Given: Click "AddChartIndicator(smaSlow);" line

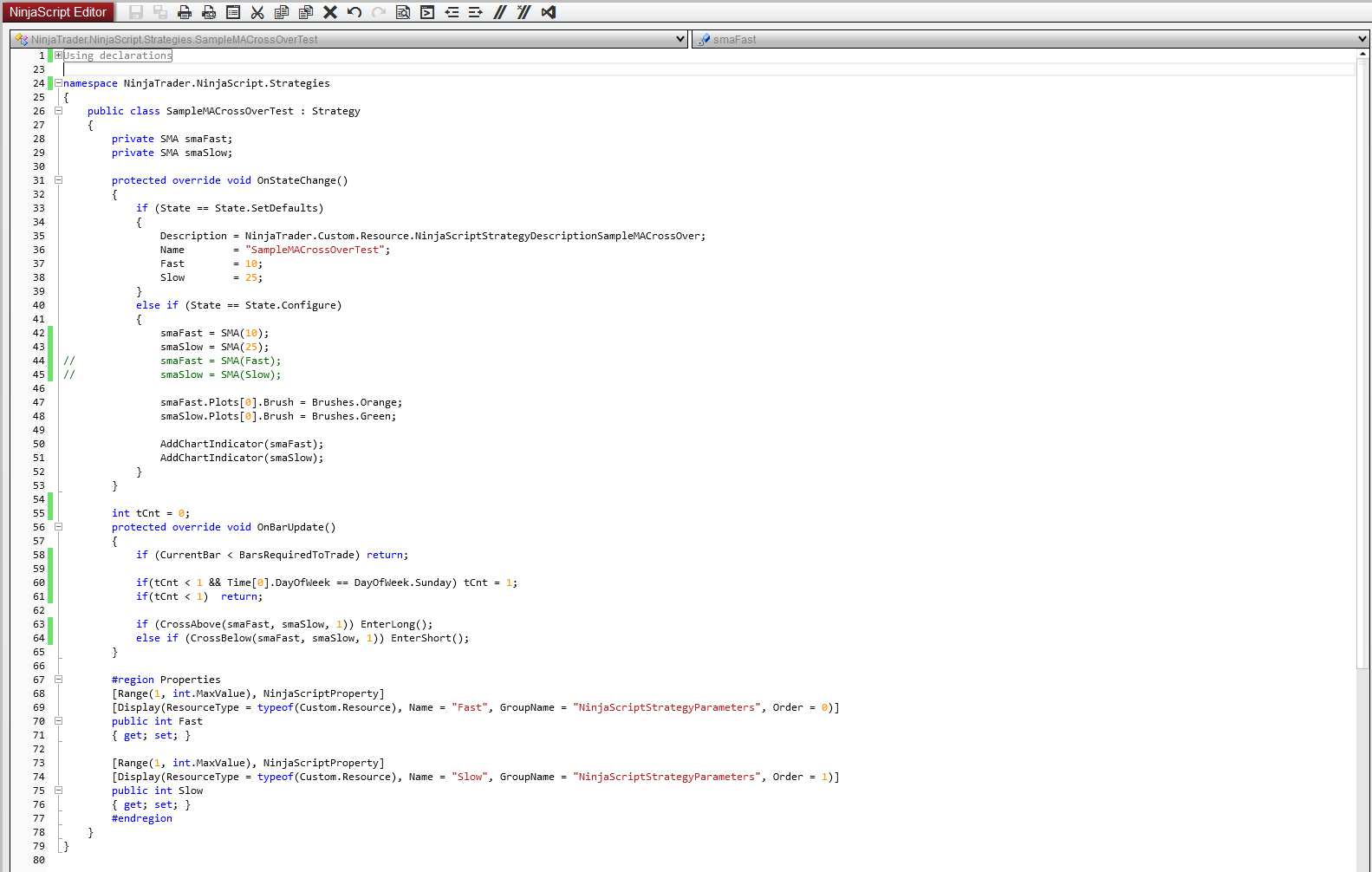Looking at the screenshot, I should (242, 458).
